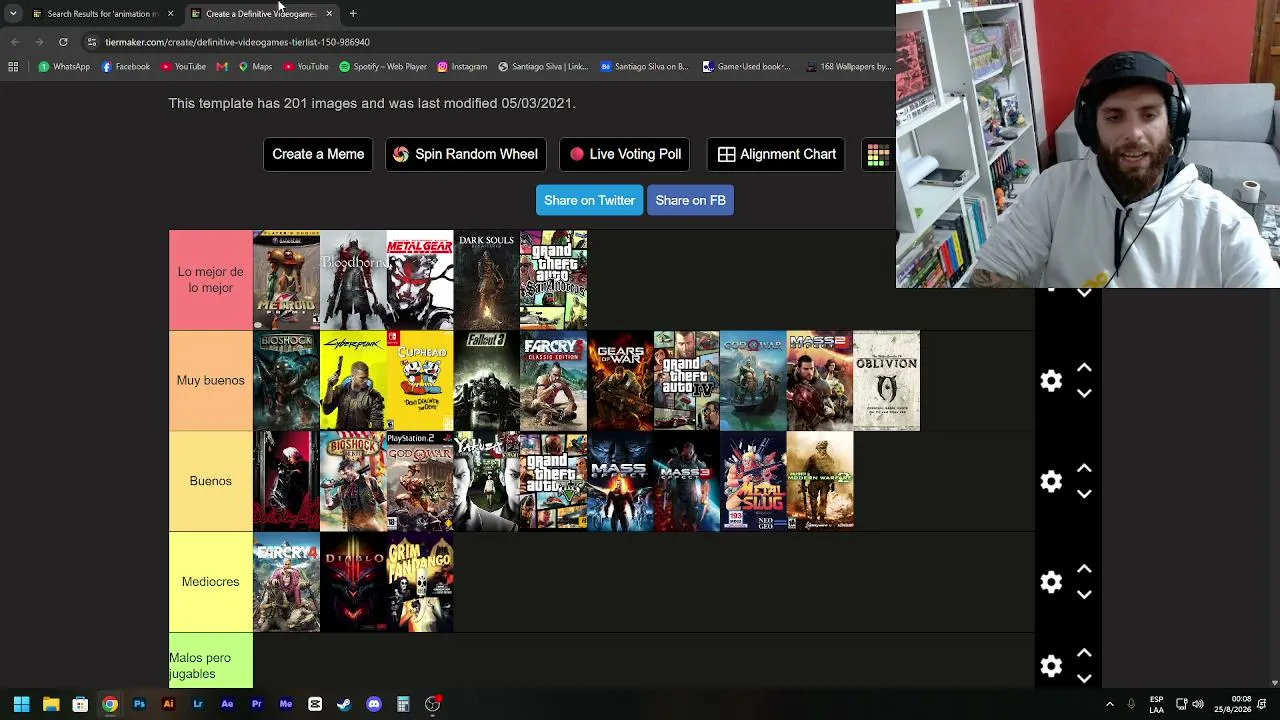Move Muy buenos tier up with arrow
The width and height of the screenshot is (1280, 720).
coord(1084,368)
